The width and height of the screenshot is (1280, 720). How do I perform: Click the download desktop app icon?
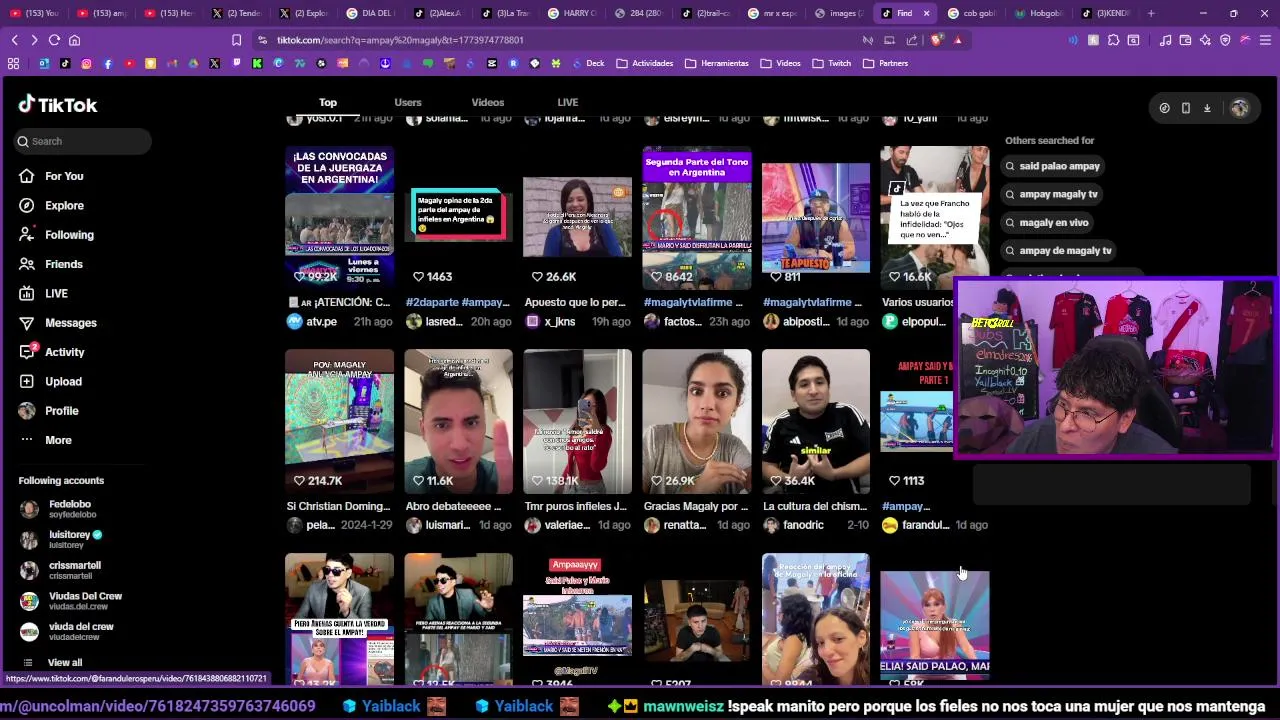tap(1207, 108)
